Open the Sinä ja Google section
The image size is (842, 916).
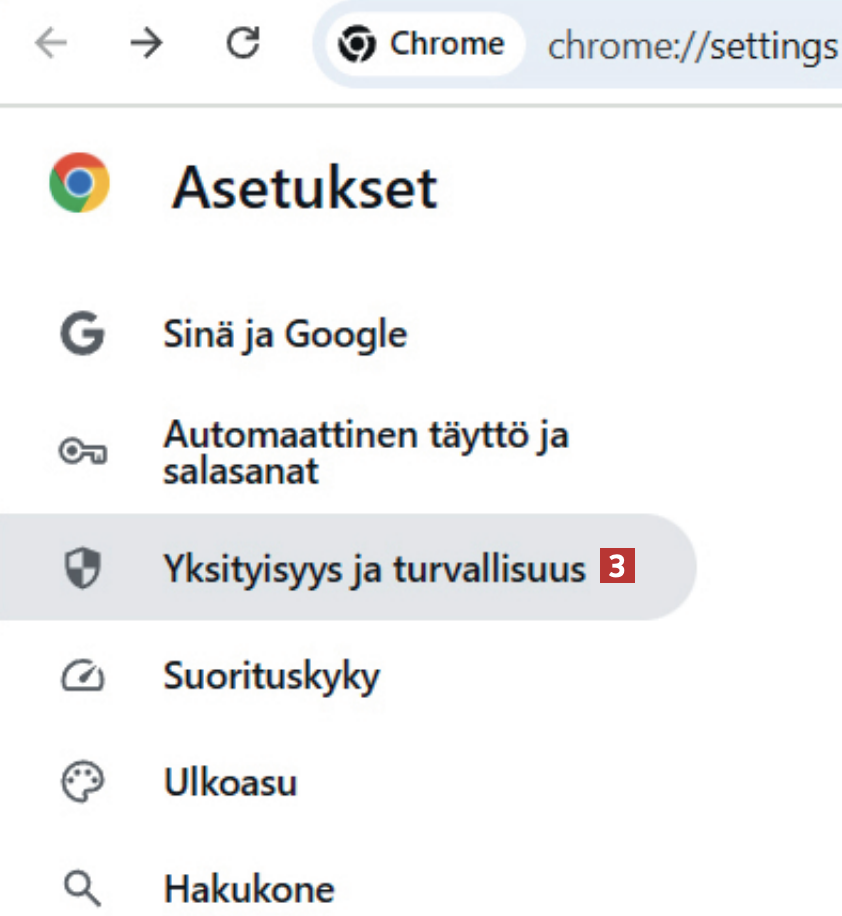pos(285,335)
